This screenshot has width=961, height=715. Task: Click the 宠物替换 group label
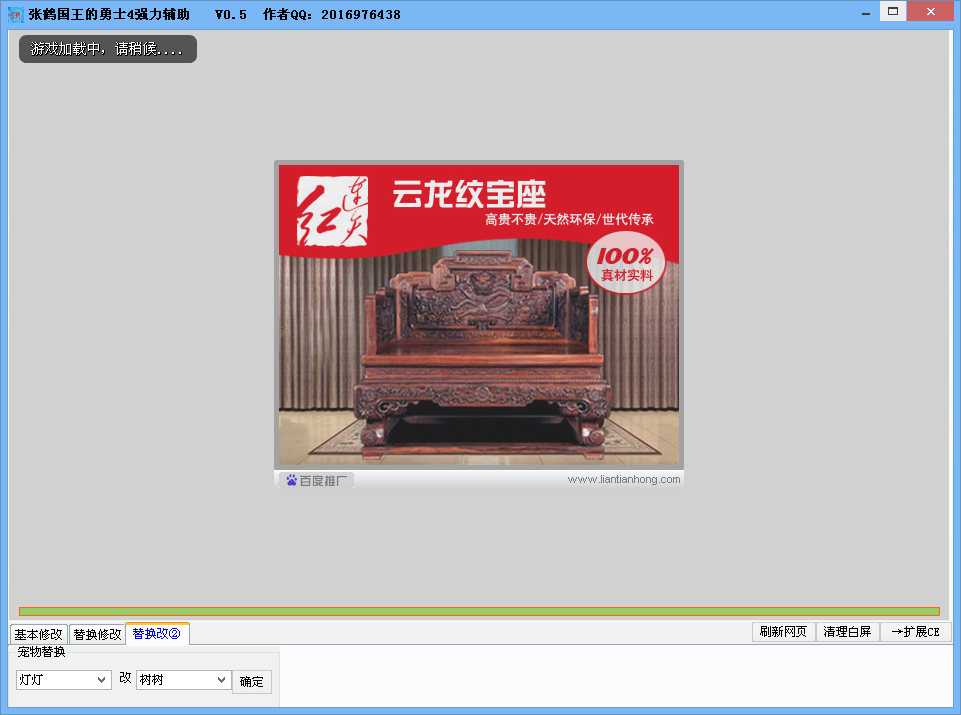(x=41, y=652)
